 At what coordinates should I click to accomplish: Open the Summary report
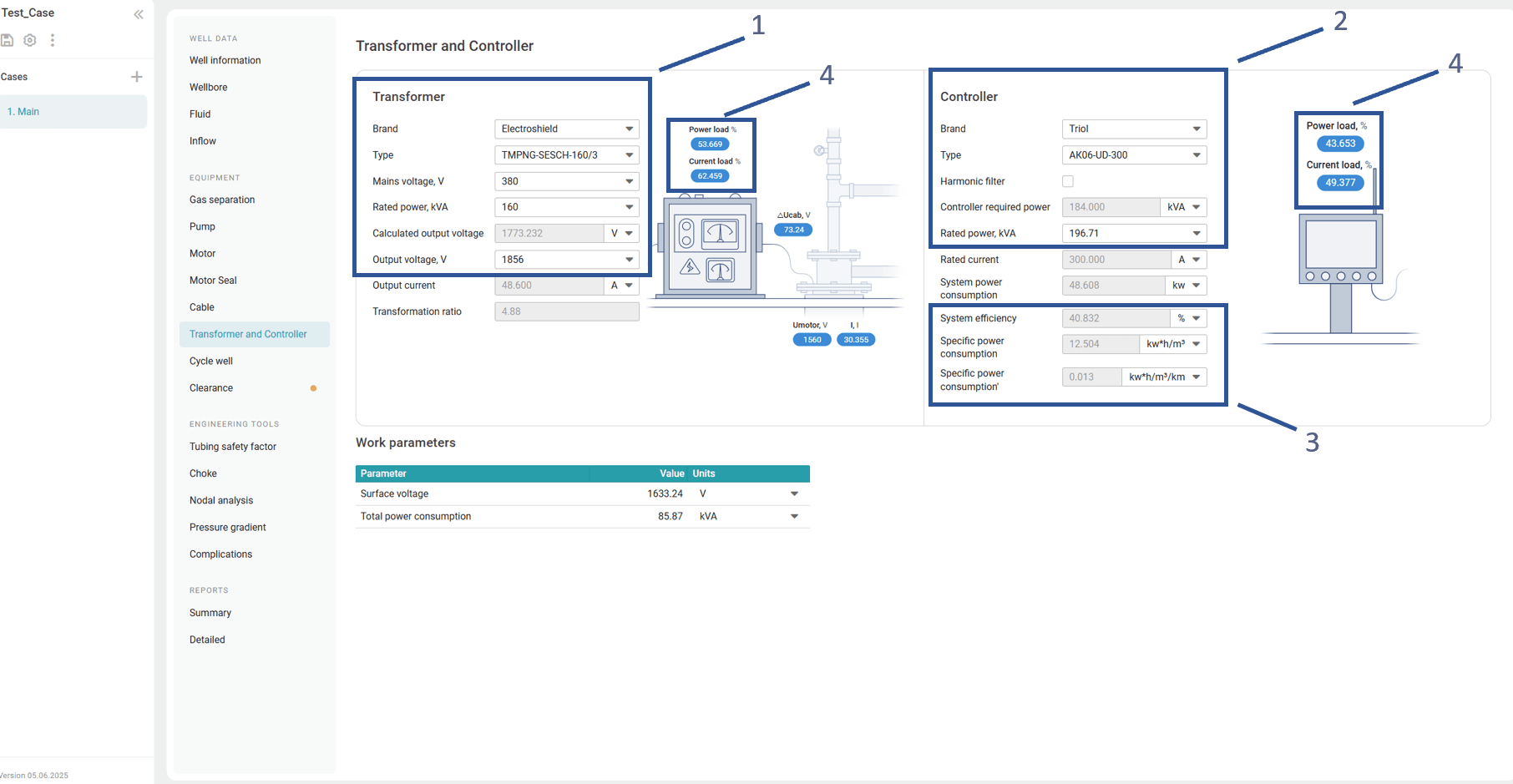point(210,613)
